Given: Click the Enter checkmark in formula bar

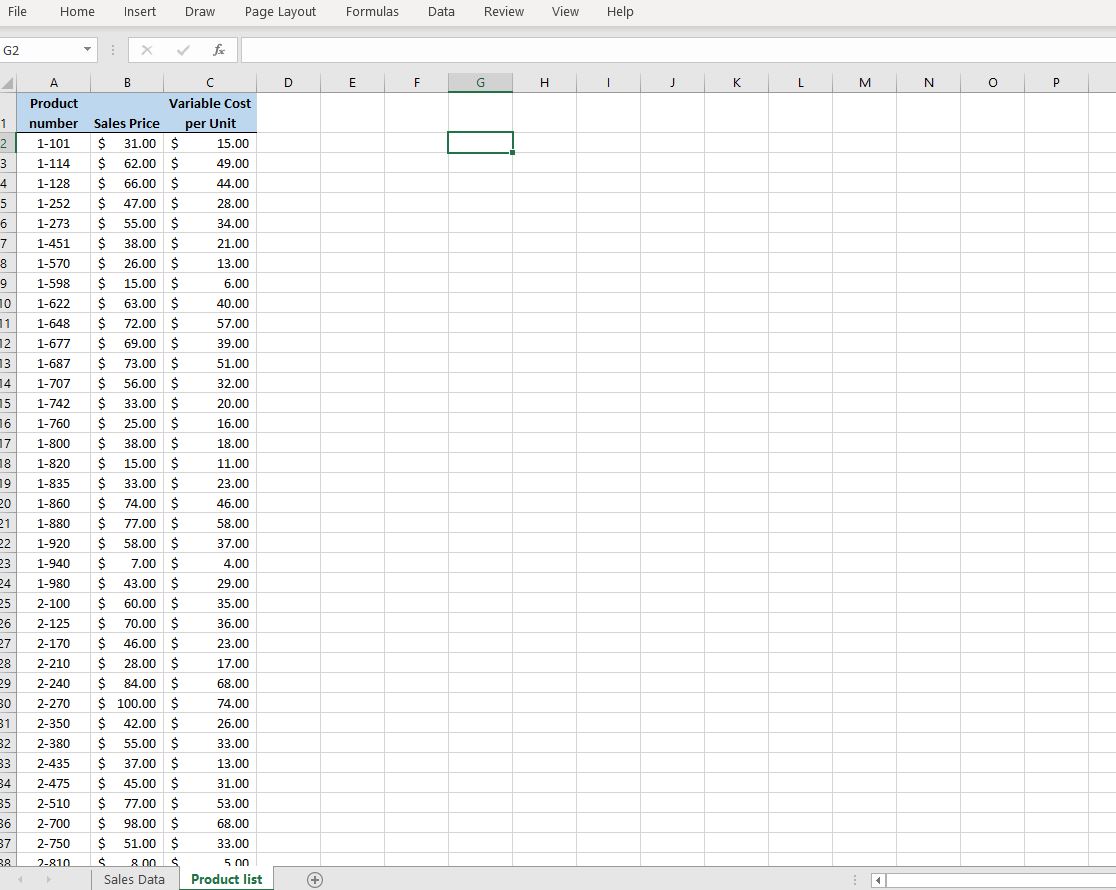Looking at the screenshot, I should [x=183, y=49].
